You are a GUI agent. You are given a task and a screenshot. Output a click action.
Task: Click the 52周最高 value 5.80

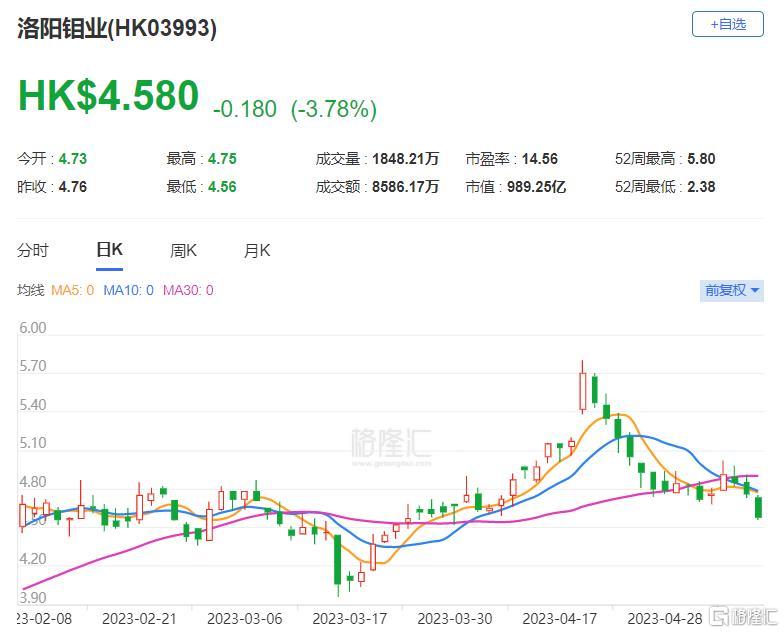pos(702,159)
